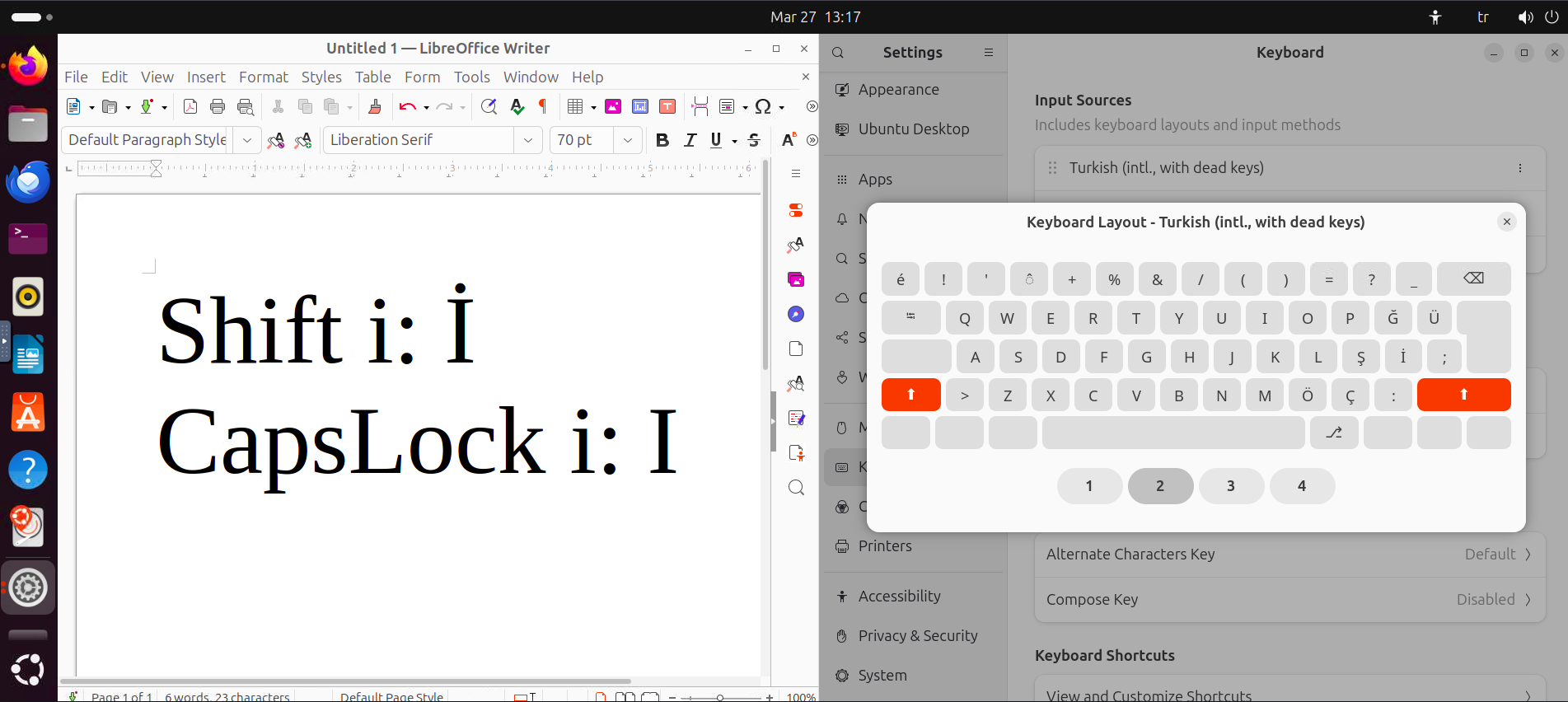
Task: Toggle formatting marks display
Action: 543,106
